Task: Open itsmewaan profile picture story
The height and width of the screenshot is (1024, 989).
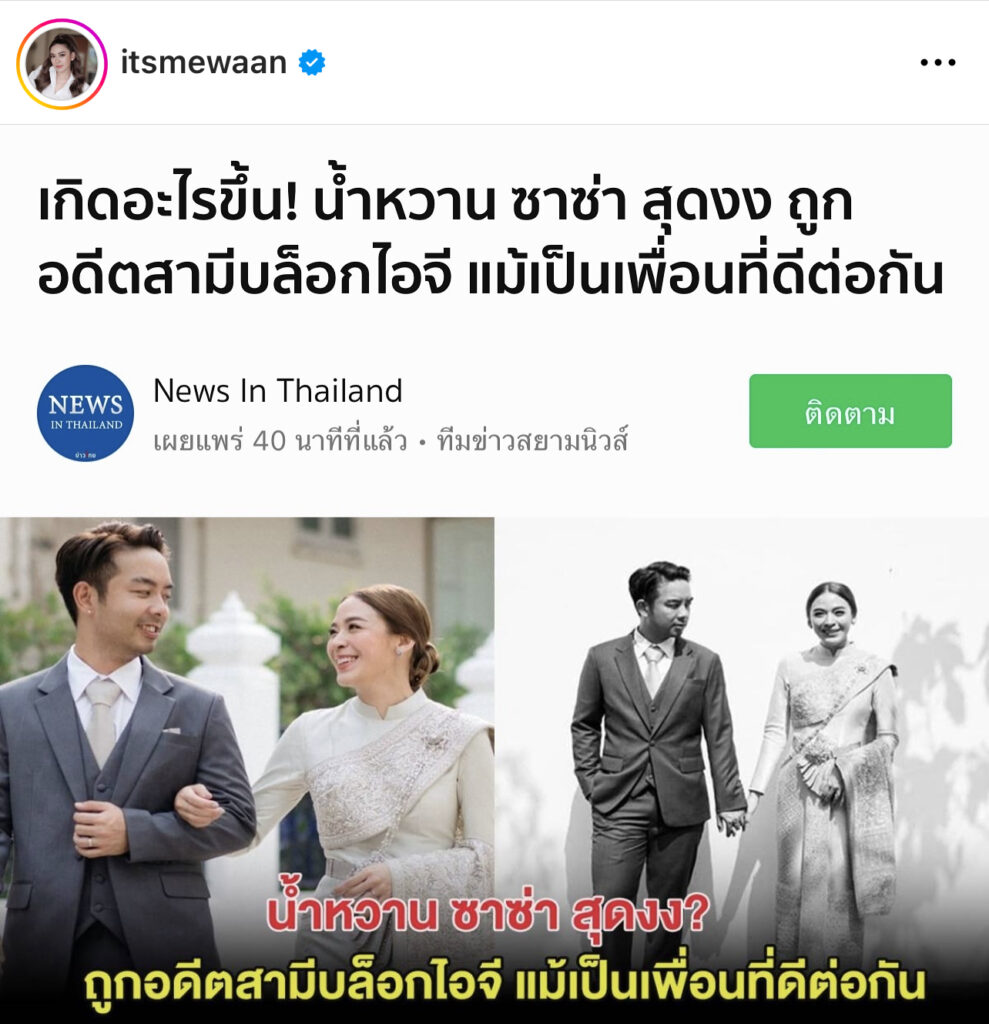Action: [61, 63]
